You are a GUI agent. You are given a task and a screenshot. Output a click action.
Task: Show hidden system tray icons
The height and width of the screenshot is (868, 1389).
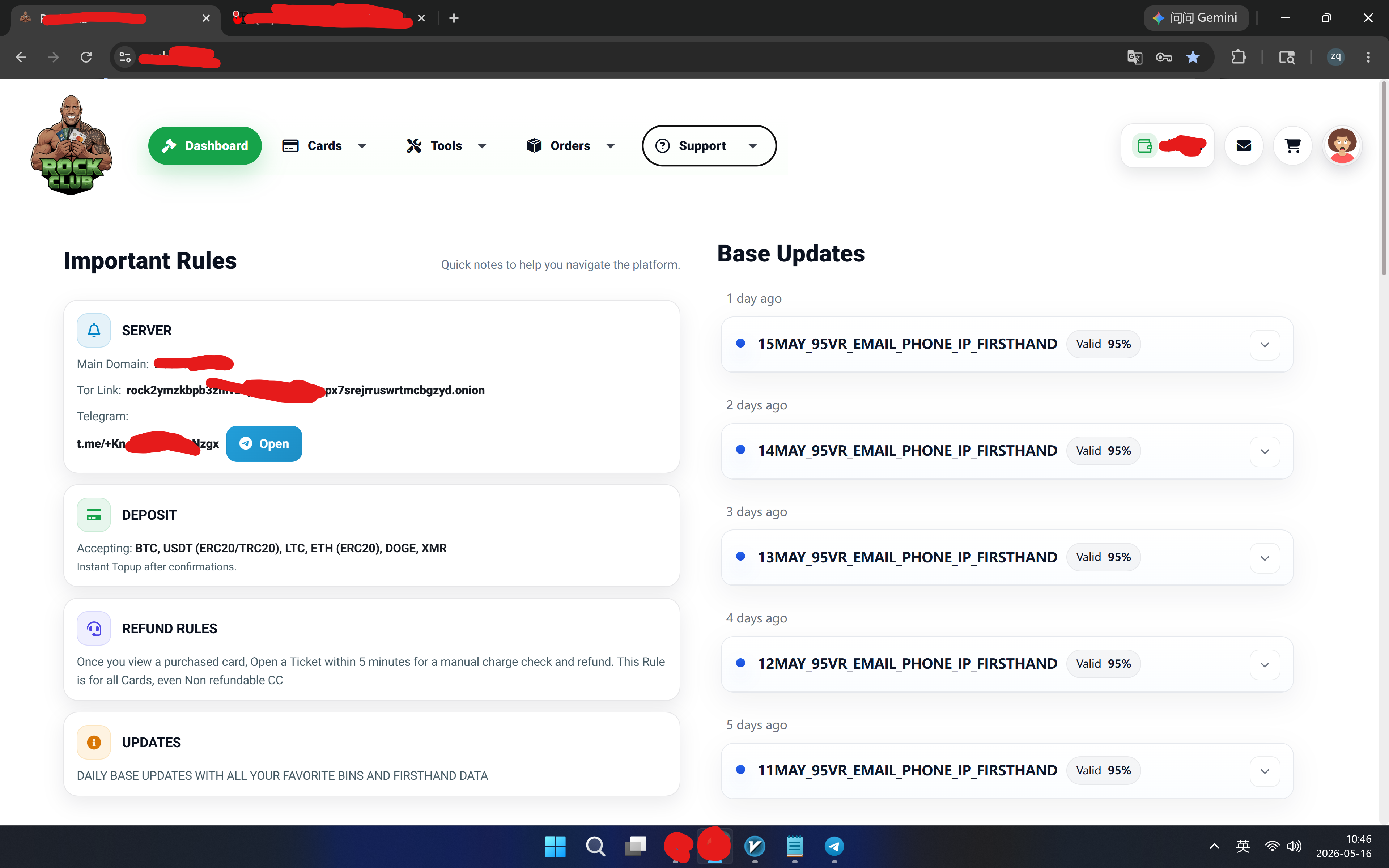tap(1214, 846)
